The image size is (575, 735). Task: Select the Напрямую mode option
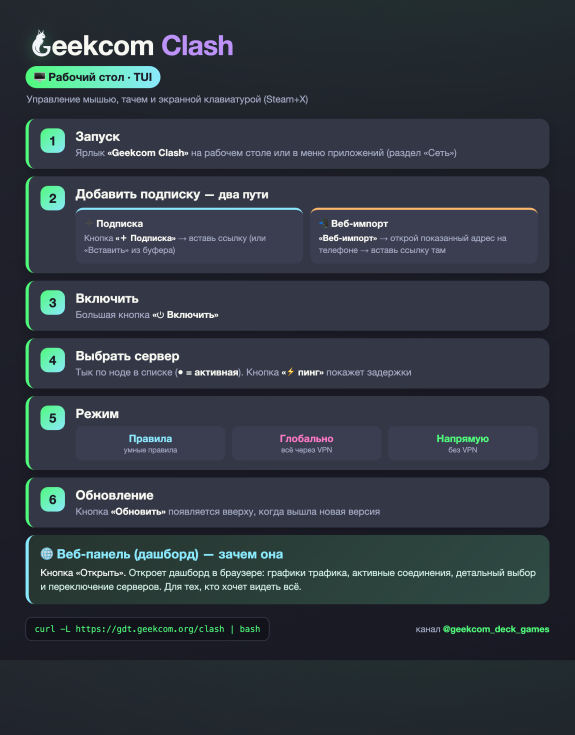coord(463,443)
